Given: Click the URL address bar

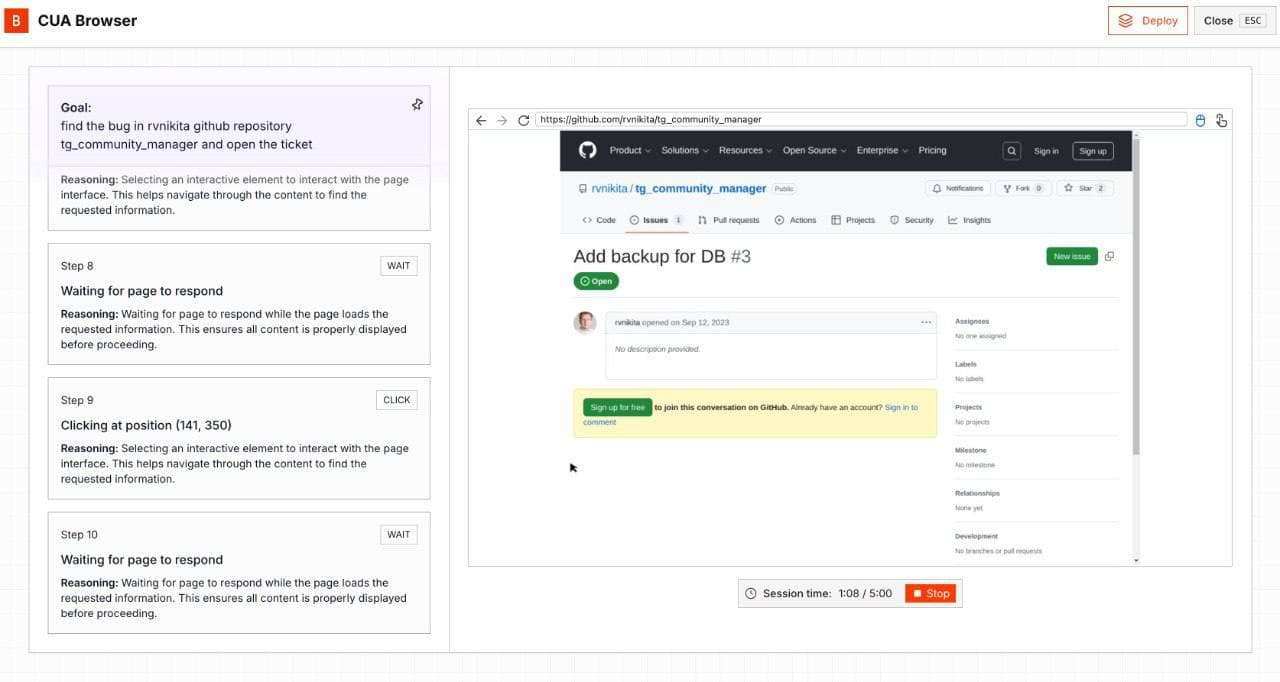Looking at the screenshot, I should click(x=861, y=119).
